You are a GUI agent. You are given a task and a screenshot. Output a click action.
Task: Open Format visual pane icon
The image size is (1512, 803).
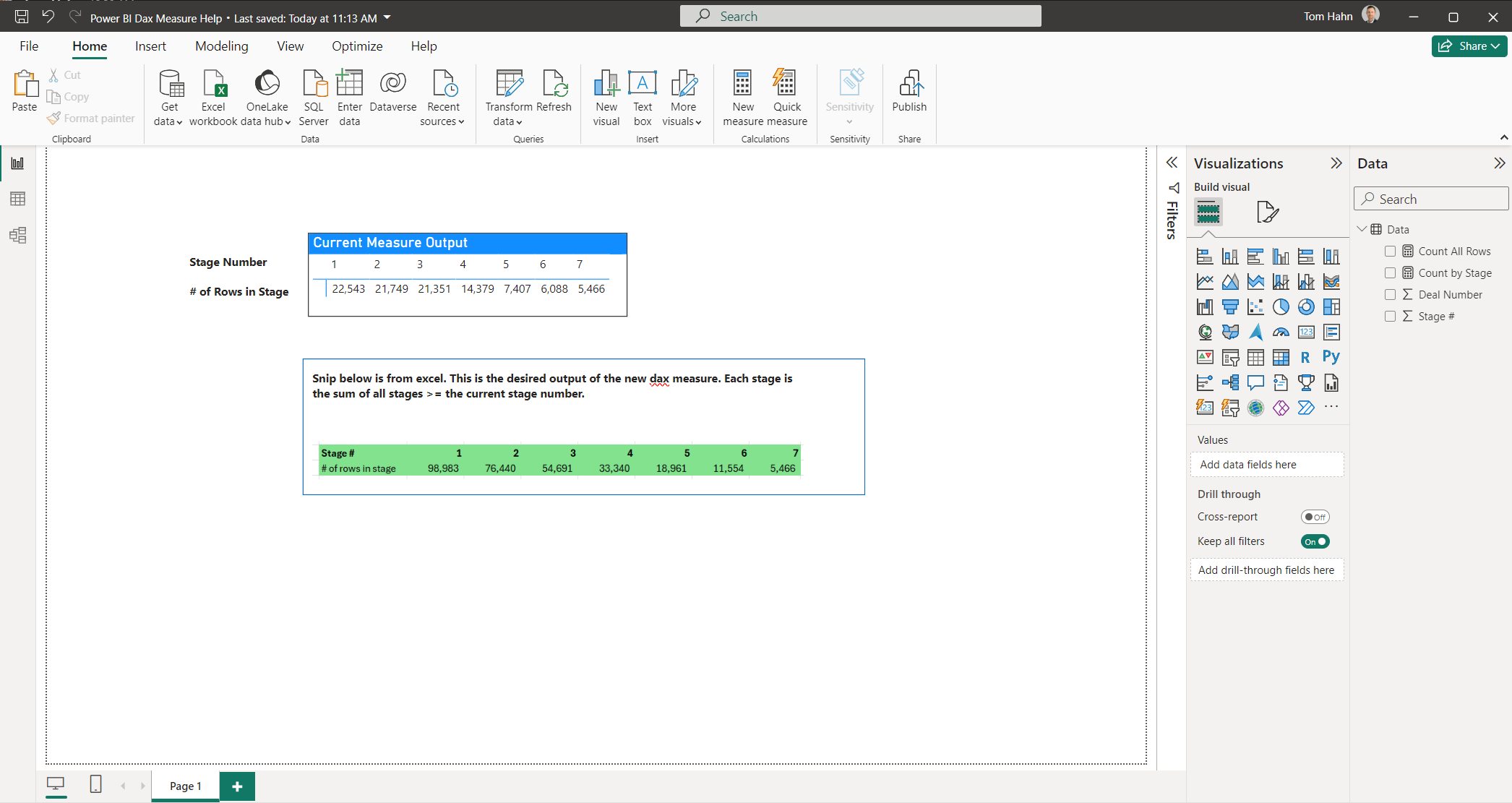[x=1268, y=212]
